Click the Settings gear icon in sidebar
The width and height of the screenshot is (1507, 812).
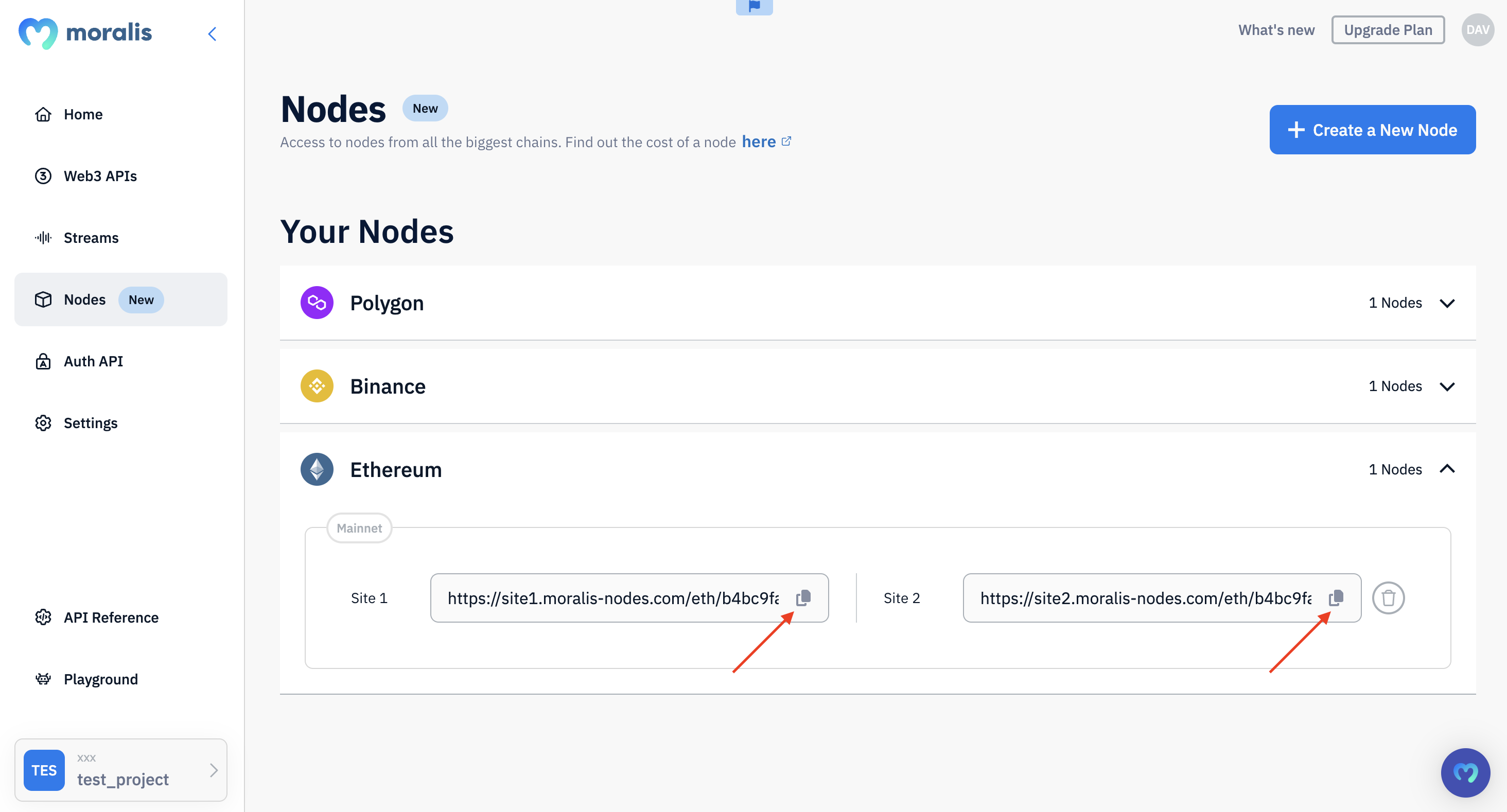click(43, 421)
